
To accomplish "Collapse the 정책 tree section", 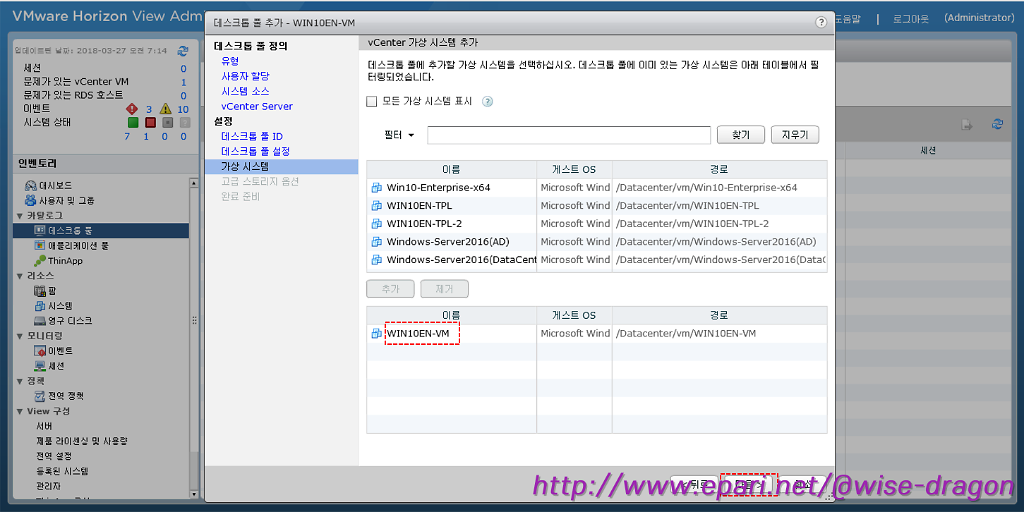I will pos(20,381).
